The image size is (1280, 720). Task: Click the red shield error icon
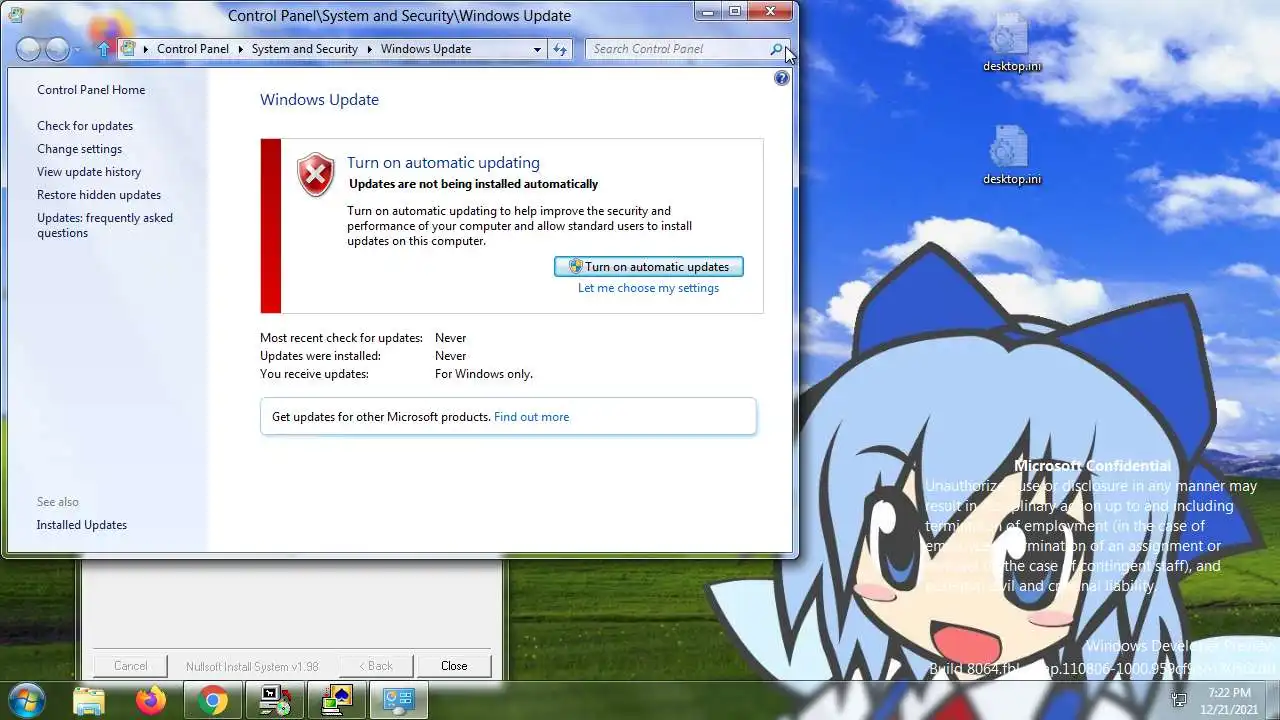316,175
